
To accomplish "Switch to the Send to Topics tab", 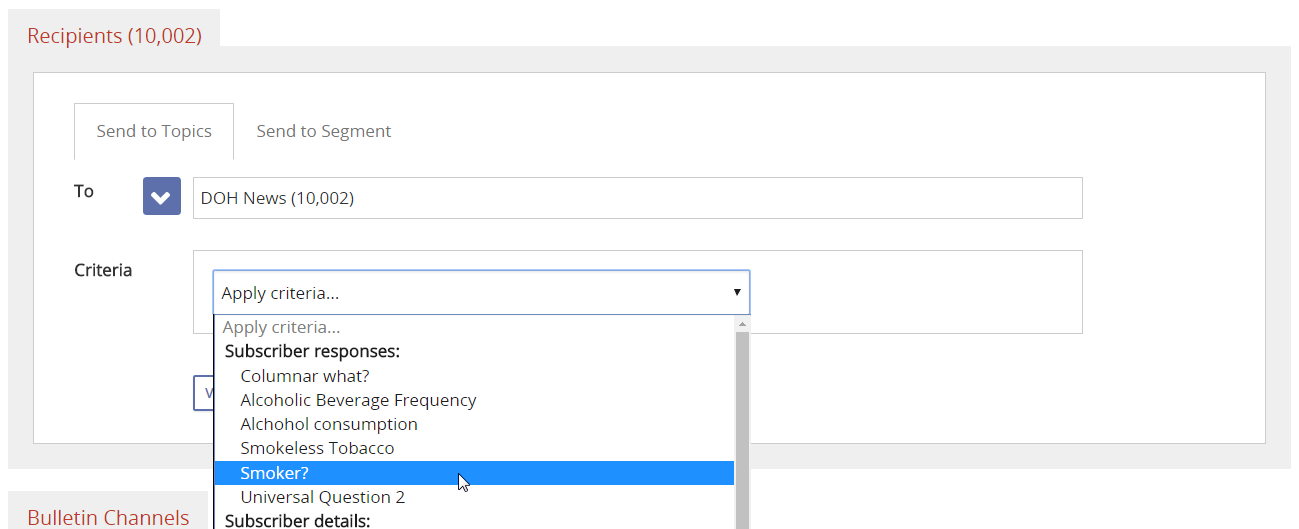I will pos(154,131).
